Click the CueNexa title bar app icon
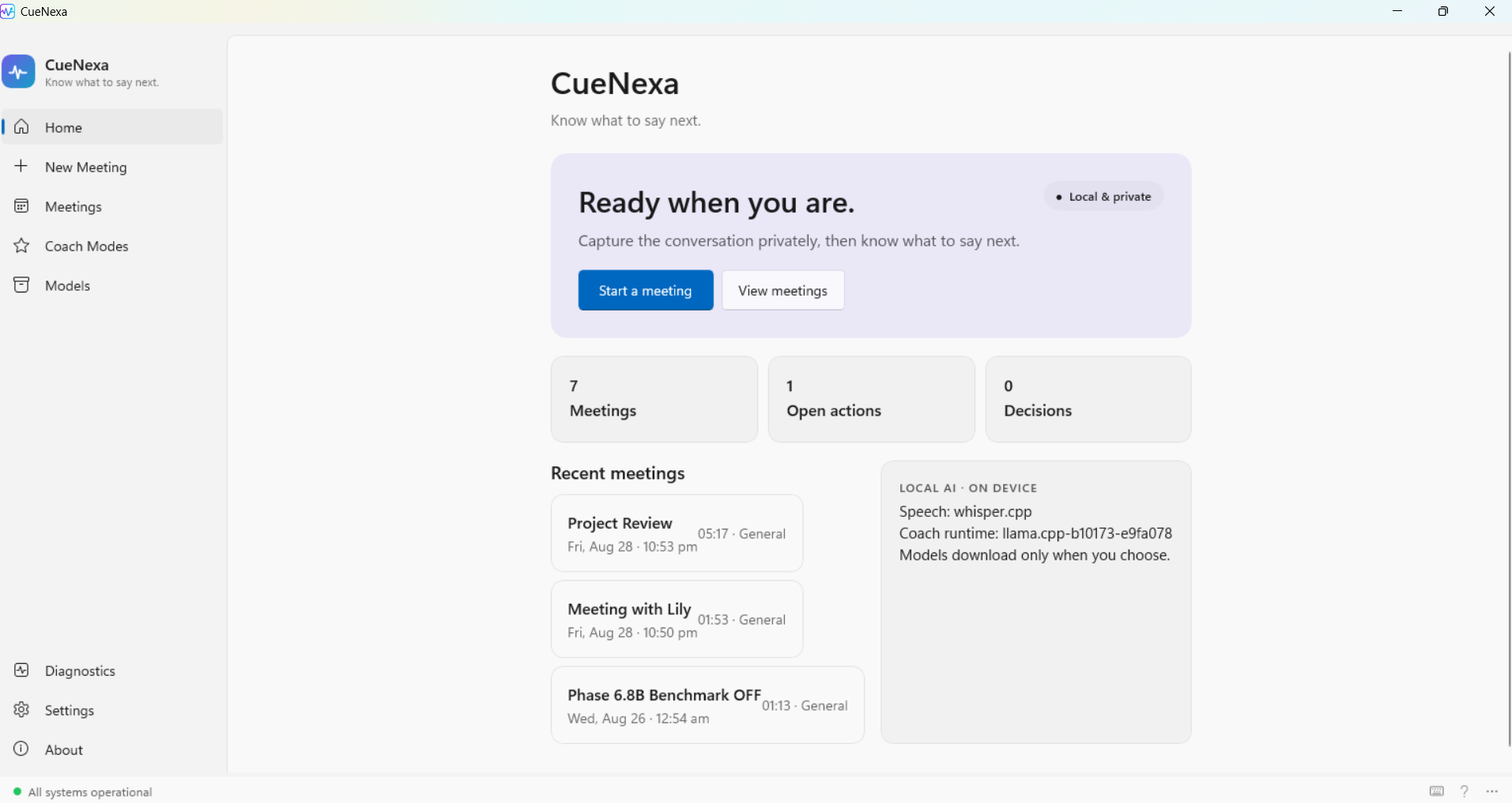 8,11
